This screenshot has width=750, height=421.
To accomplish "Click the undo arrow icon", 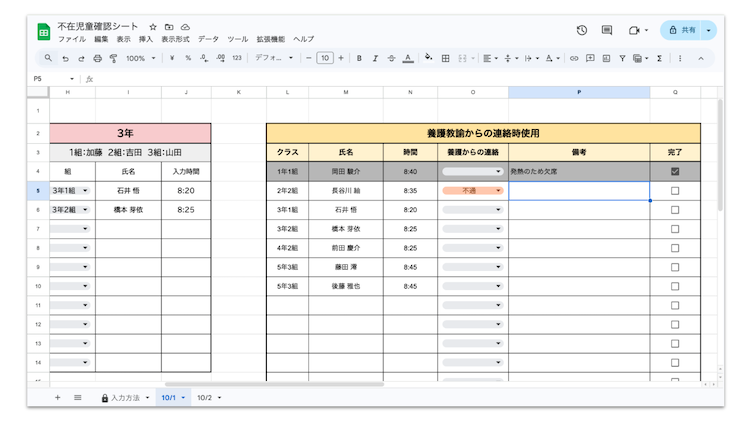I will [x=65, y=58].
